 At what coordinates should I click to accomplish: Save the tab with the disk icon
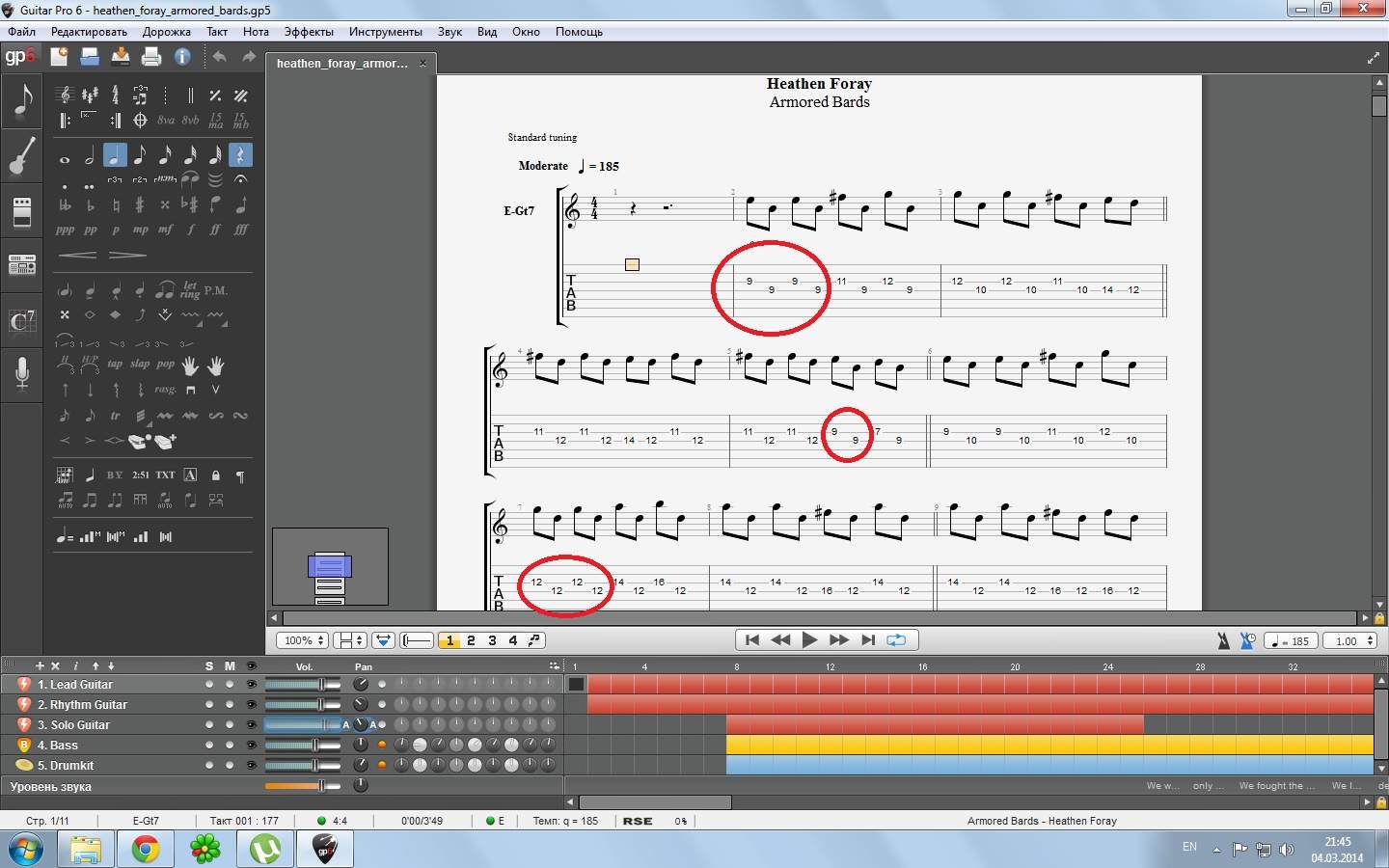[x=121, y=57]
